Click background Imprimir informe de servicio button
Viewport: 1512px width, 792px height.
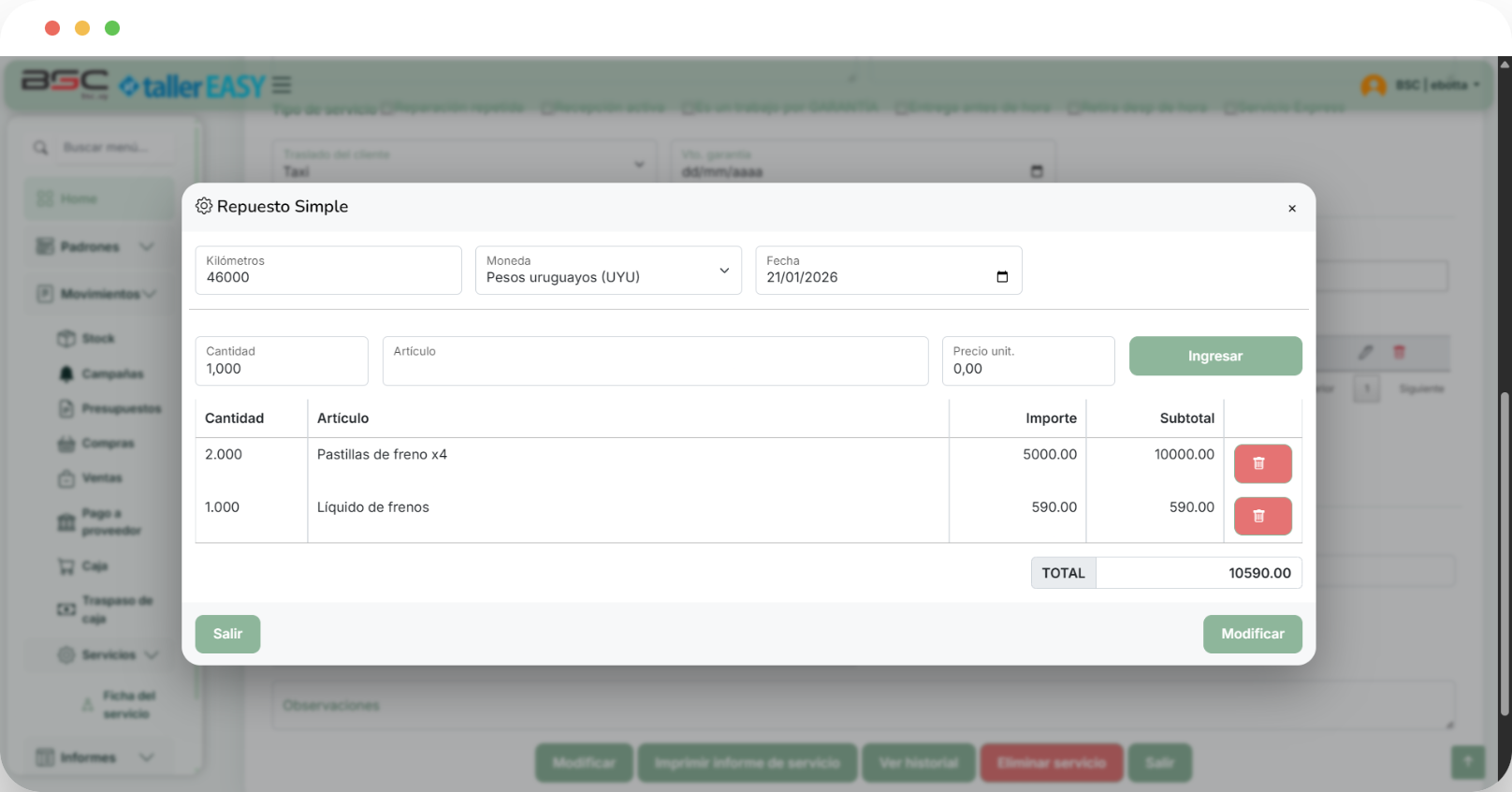747,763
